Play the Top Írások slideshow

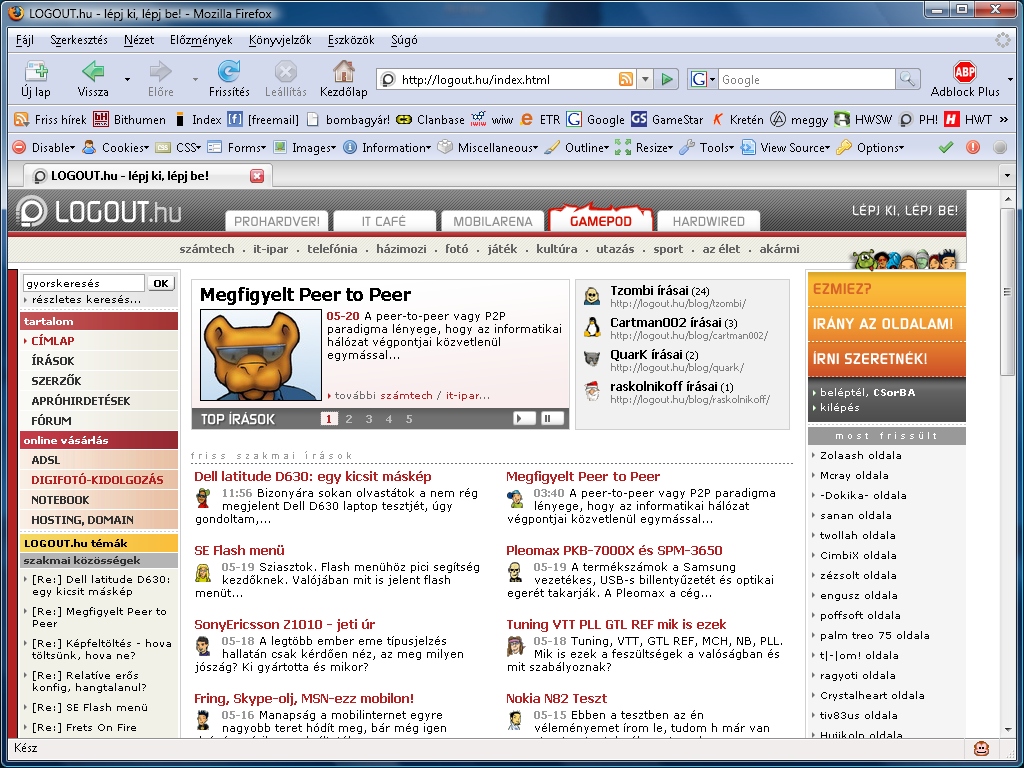click(x=524, y=419)
